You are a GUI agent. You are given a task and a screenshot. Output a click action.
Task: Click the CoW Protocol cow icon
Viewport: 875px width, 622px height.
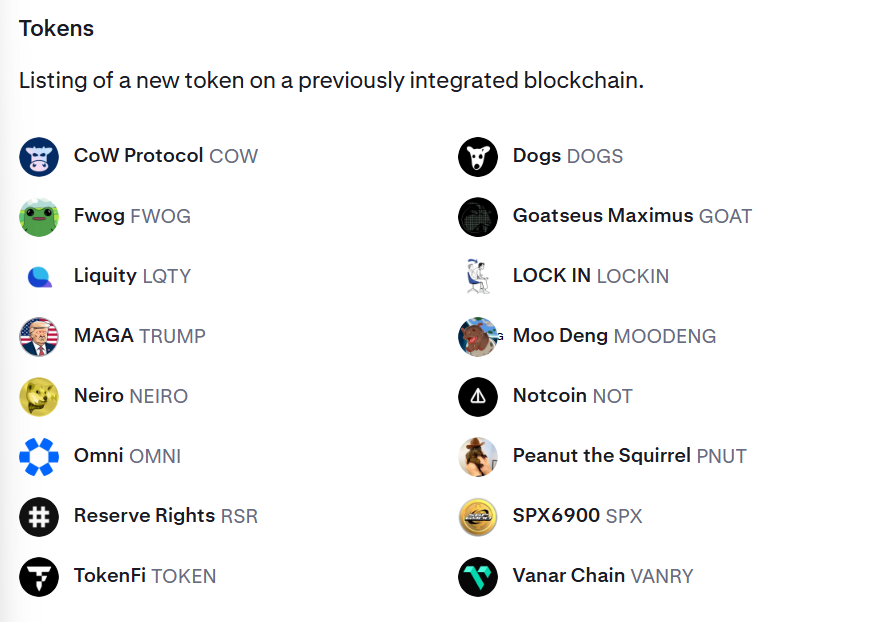(39, 157)
